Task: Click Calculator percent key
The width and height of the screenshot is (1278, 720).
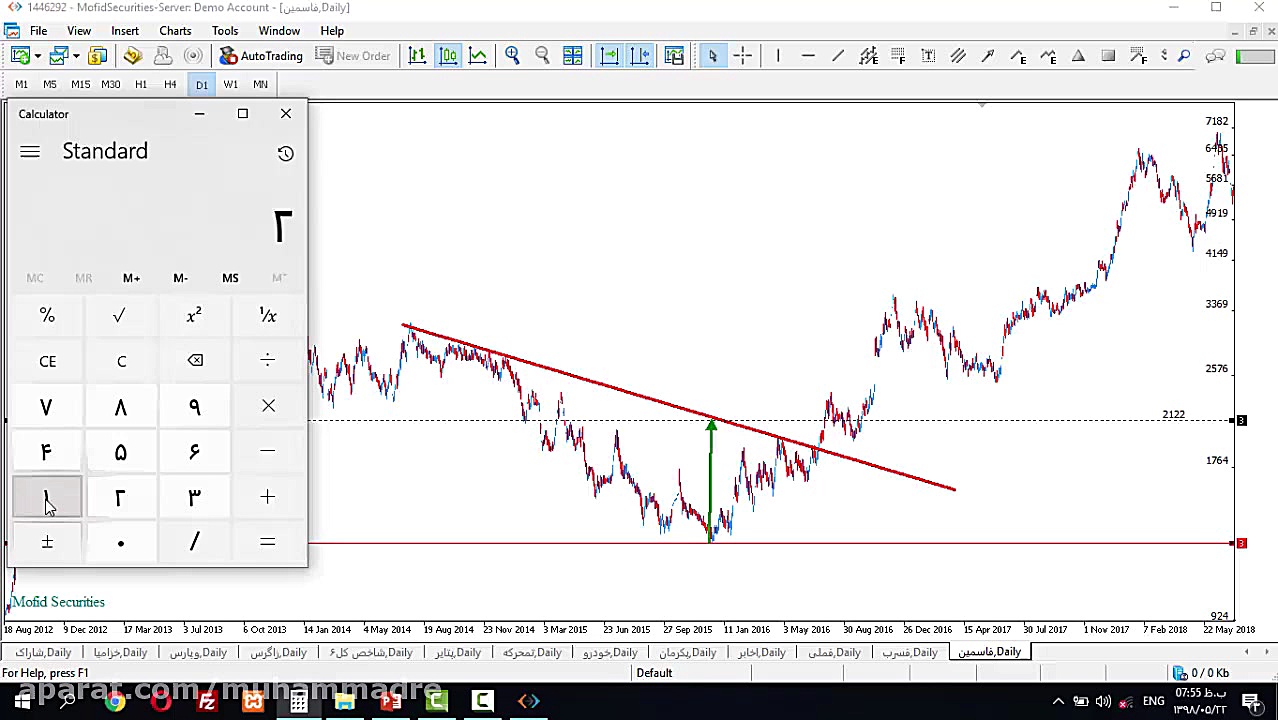Action: point(47,316)
